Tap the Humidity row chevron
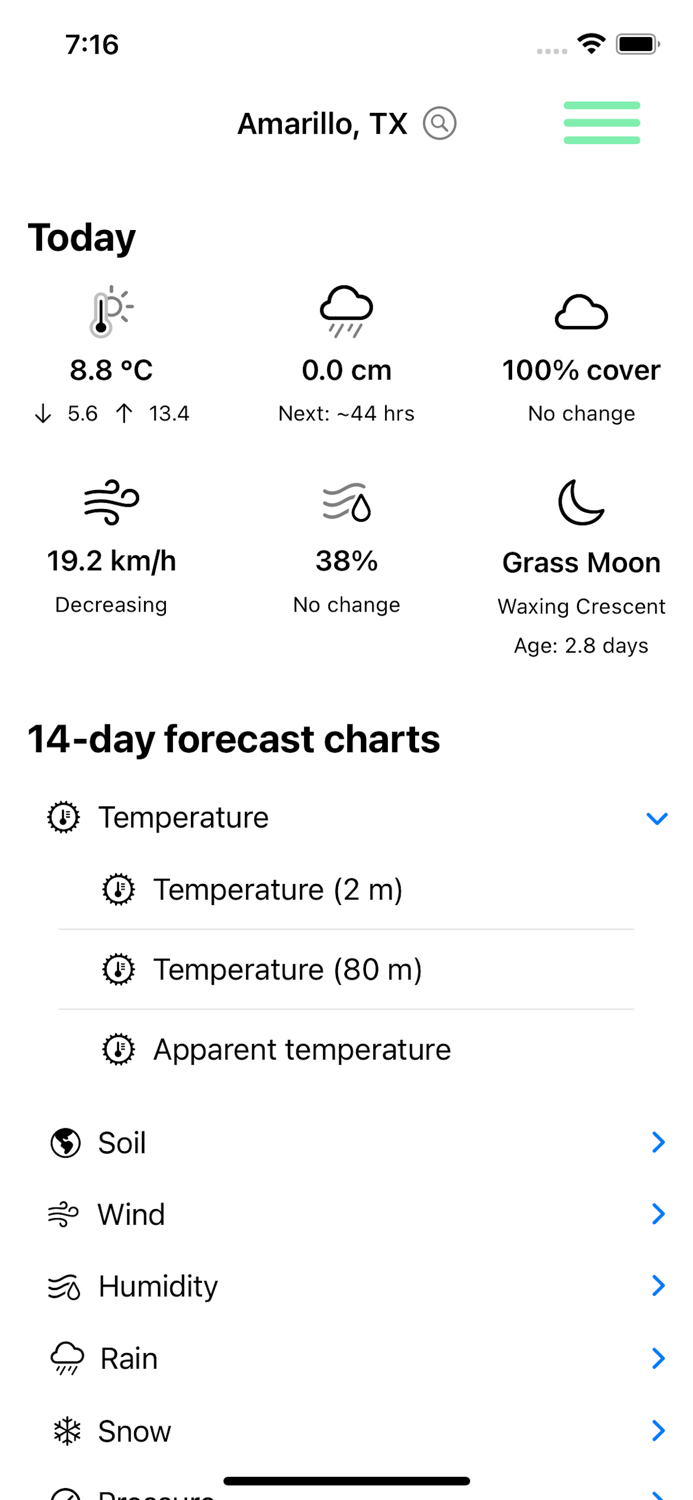The height and width of the screenshot is (1500, 693). 657,1286
